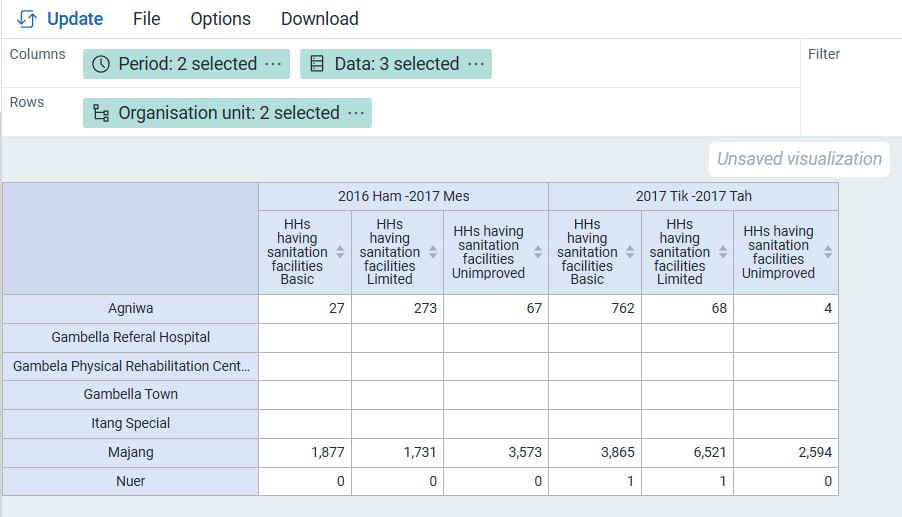Viewport: 902px width, 517px height.
Task: Click the Data dimension list icon
Action: click(317, 64)
